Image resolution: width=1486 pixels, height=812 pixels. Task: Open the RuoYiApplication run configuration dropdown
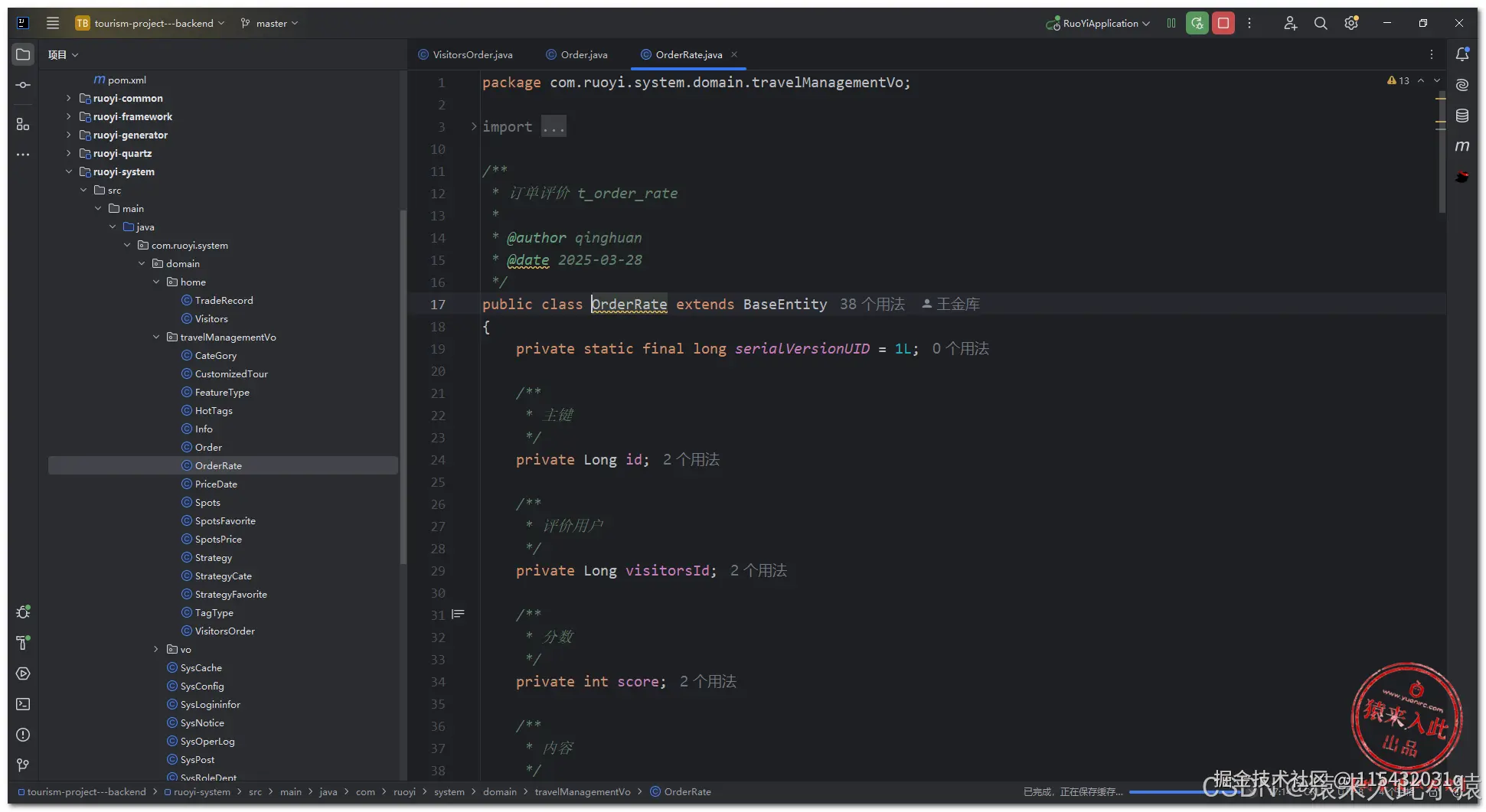click(x=1098, y=23)
